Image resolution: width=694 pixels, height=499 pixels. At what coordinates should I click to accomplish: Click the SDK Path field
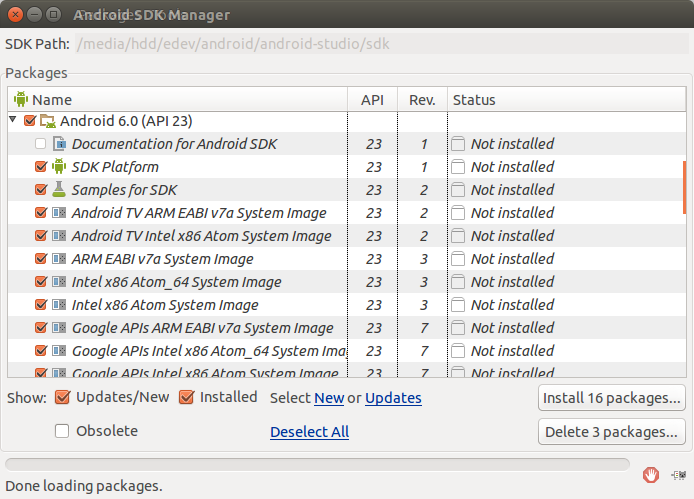tap(382, 44)
